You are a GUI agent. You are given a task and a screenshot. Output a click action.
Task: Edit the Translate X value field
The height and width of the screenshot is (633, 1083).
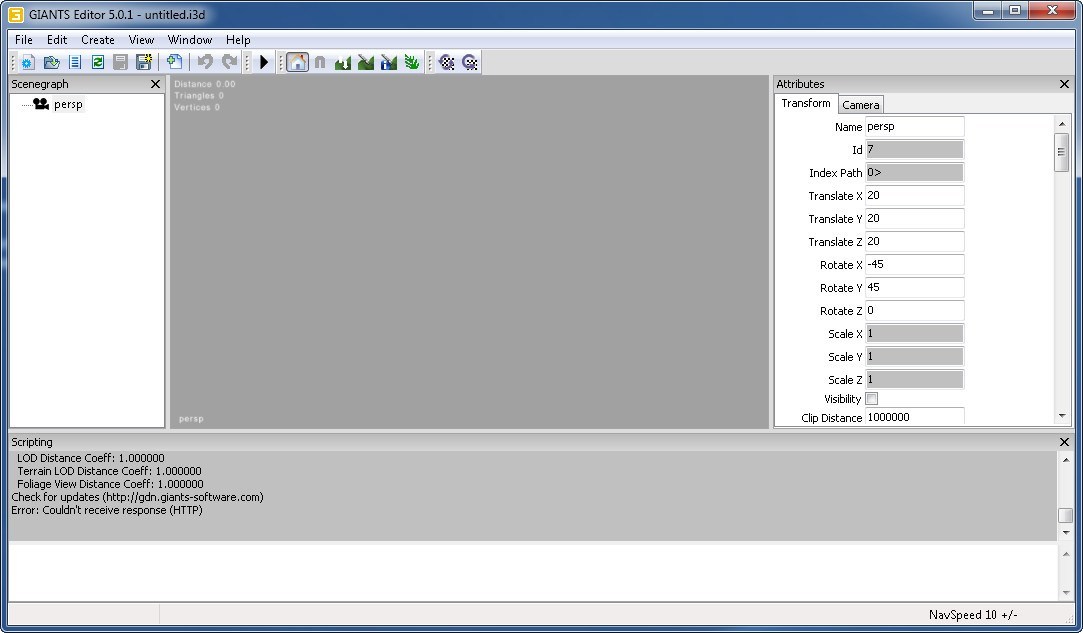point(913,195)
